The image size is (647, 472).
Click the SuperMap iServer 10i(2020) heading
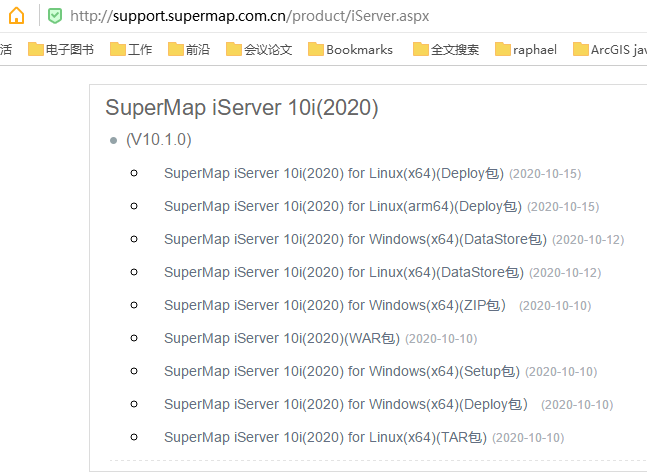[242, 108]
